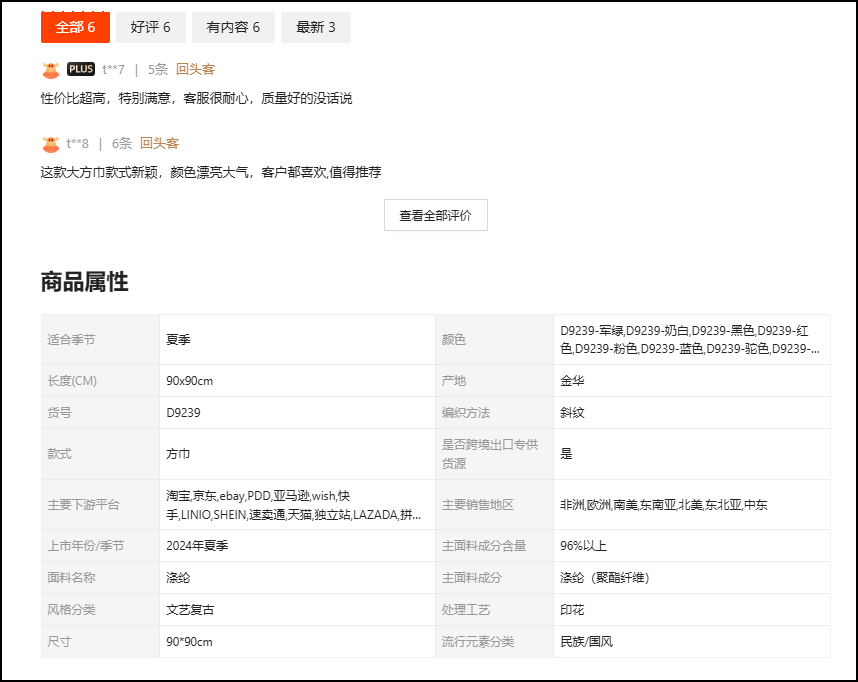Click the 货号 attribute label
Image resolution: width=858 pixels, height=682 pixels.
coord(59,413)
